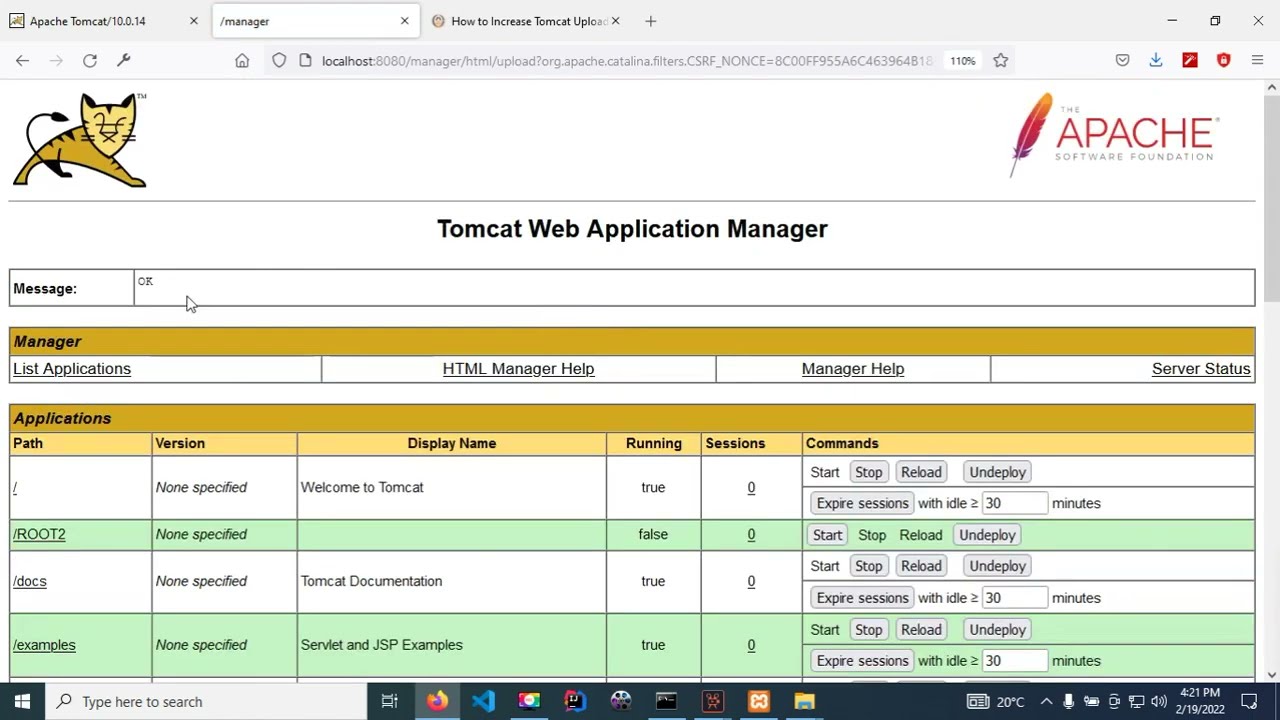
Task: Stop the Tomcat Documentation application
Action: point(868,566)
